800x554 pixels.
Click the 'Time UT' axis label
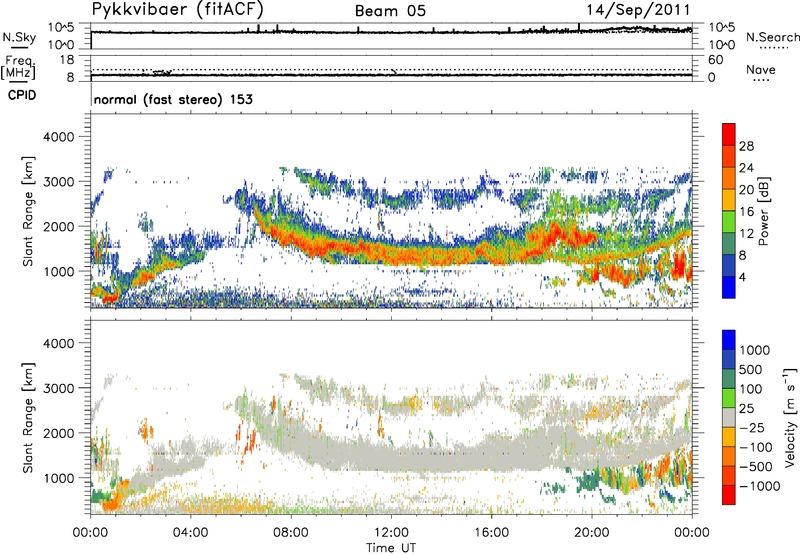391,548
